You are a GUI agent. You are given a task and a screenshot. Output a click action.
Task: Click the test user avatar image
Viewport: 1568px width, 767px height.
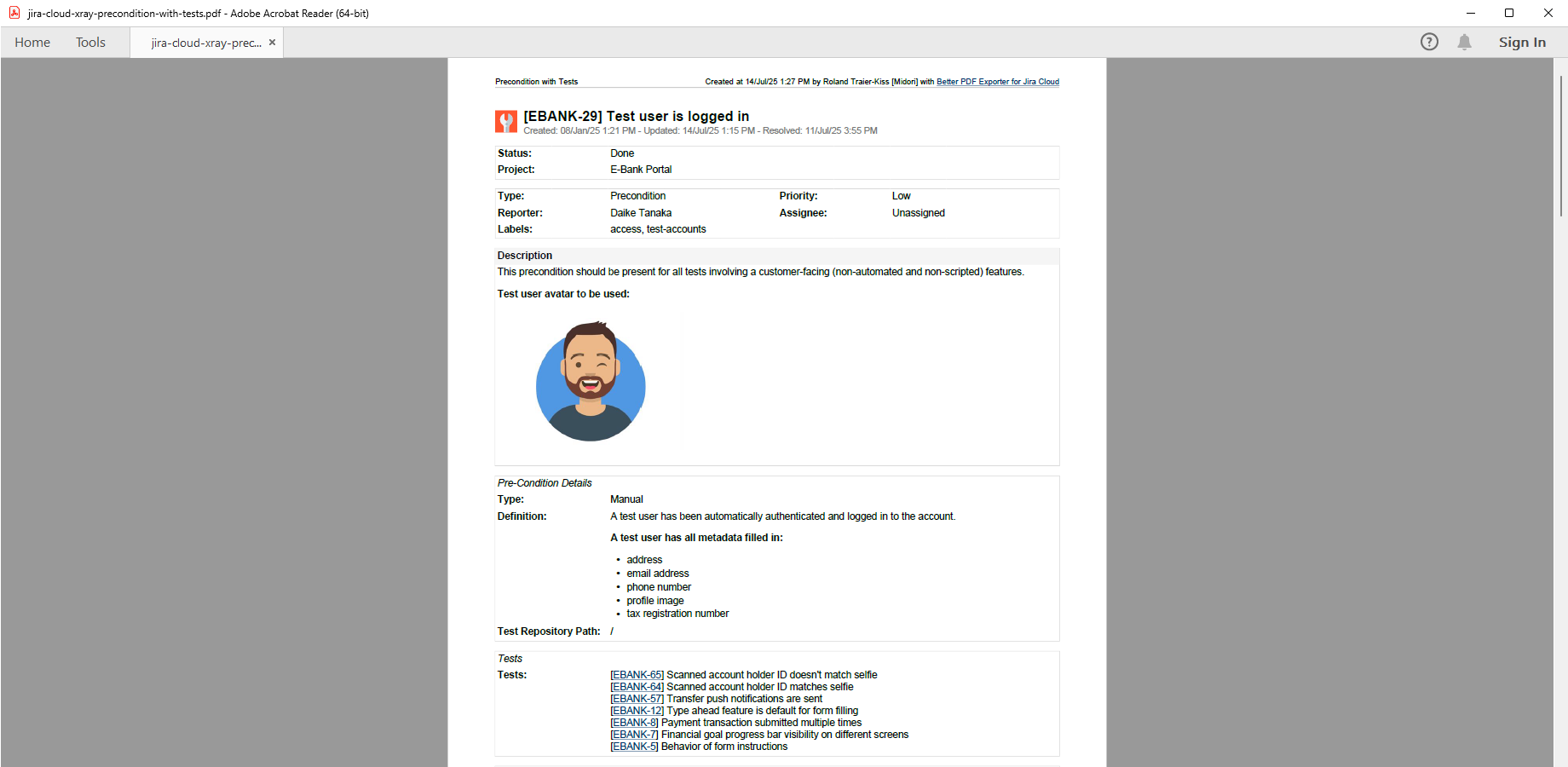(591, 381)
